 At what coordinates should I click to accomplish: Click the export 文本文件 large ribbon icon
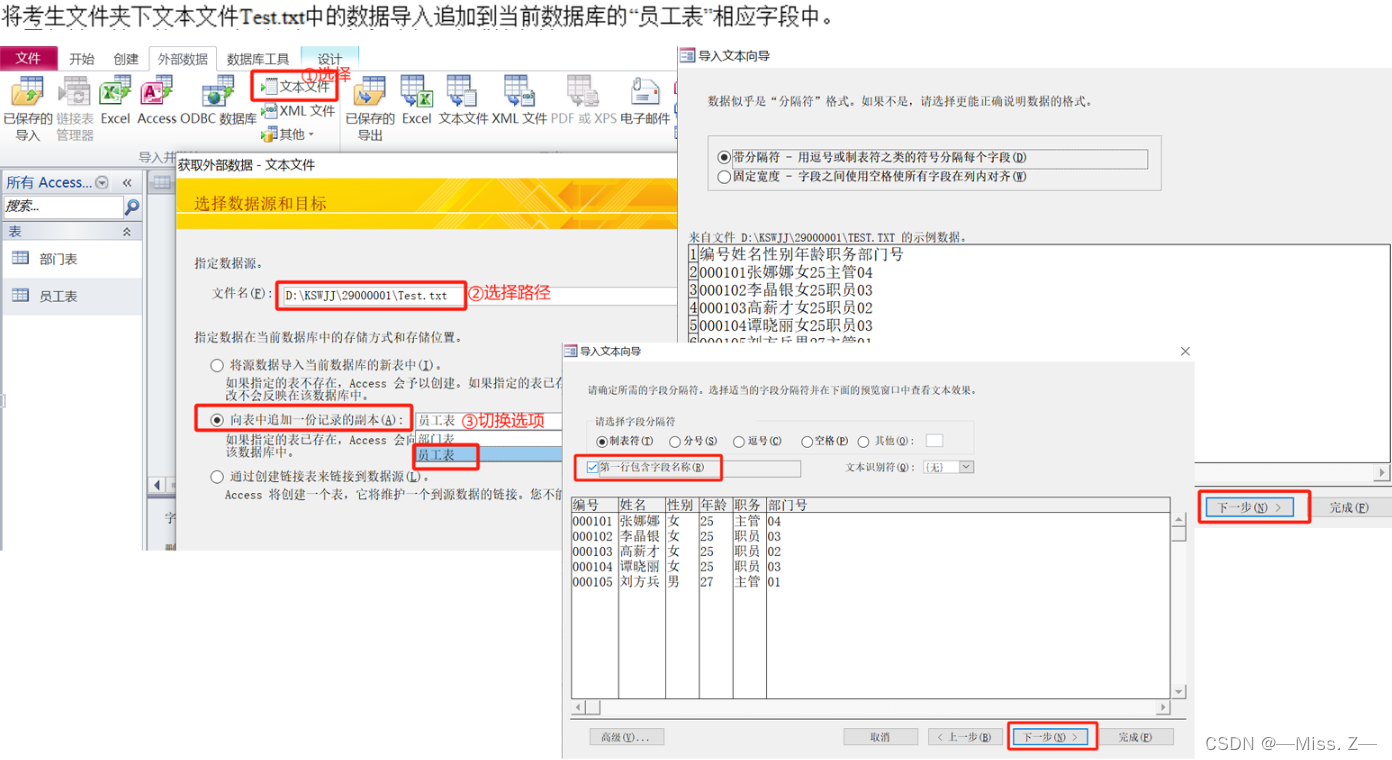point(463,102)
